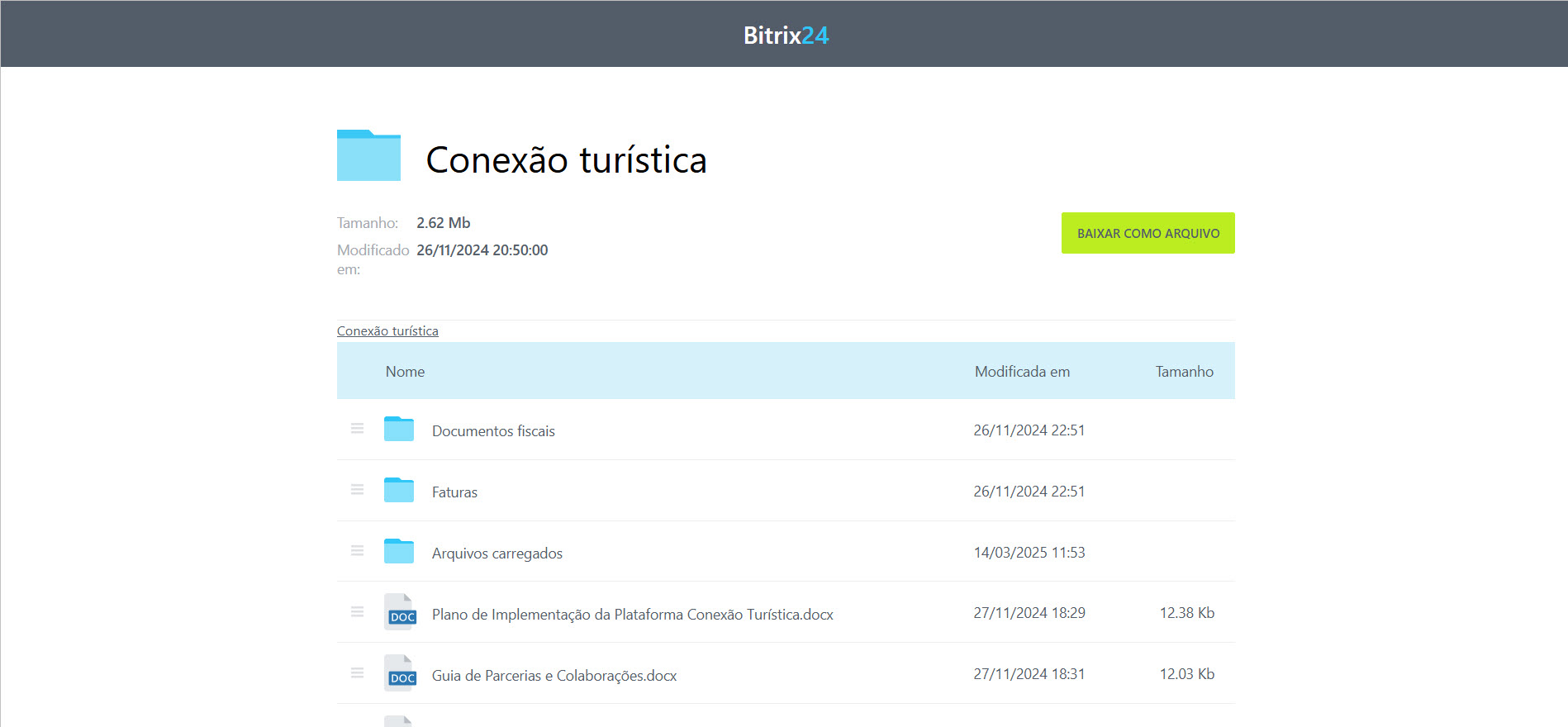Click DOC icon for Guia de Parcerias file

pyautogui.click(x=401, y=674)
